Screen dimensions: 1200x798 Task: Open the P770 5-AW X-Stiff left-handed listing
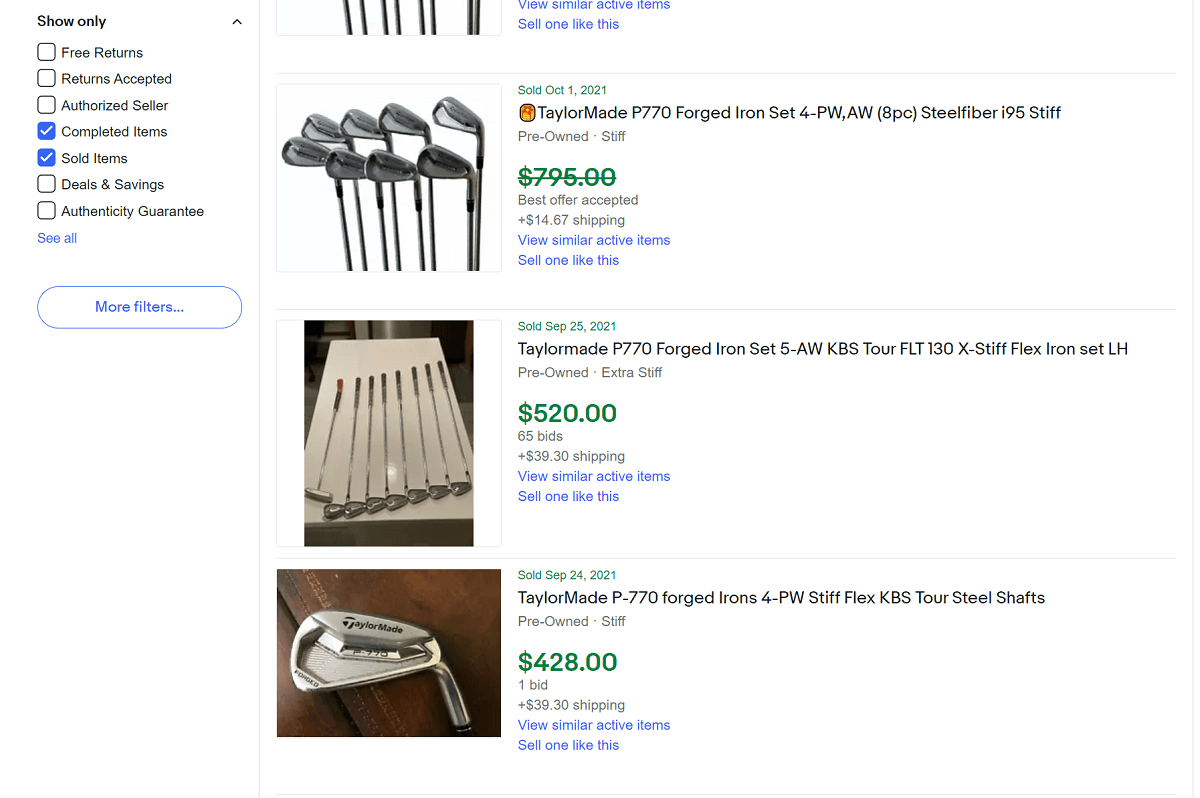click(x=822, y=349)
